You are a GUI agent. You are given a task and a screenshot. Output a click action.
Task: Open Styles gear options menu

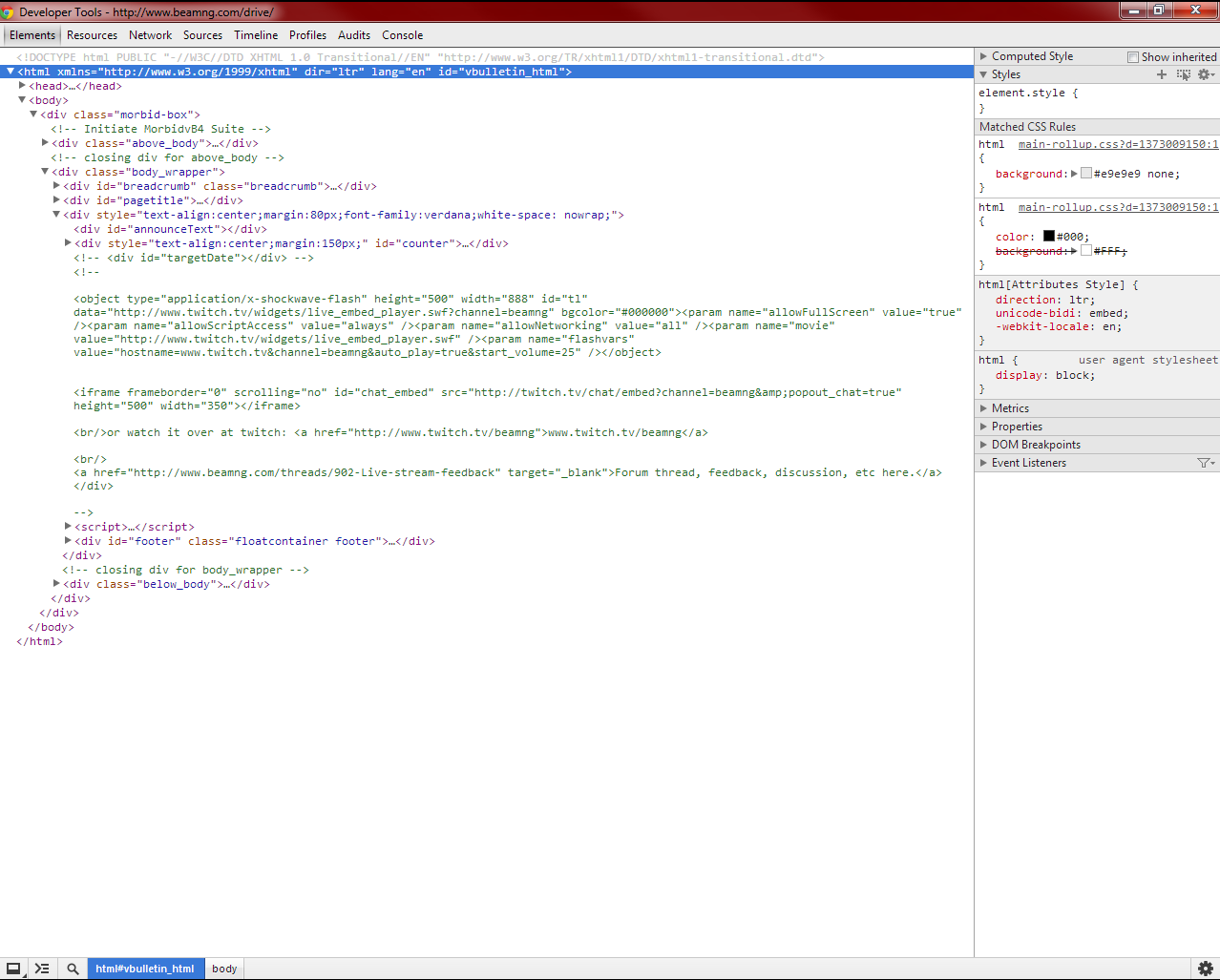click(x=1207, y=74)
